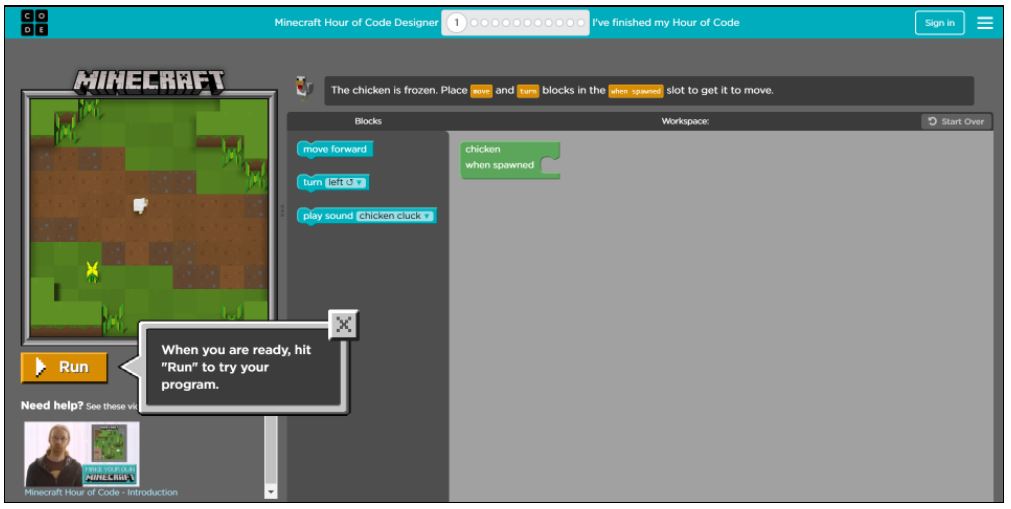1011x509 pixels.
Task: Click the scroll down arrow under help videos
Action: (271, 492)
